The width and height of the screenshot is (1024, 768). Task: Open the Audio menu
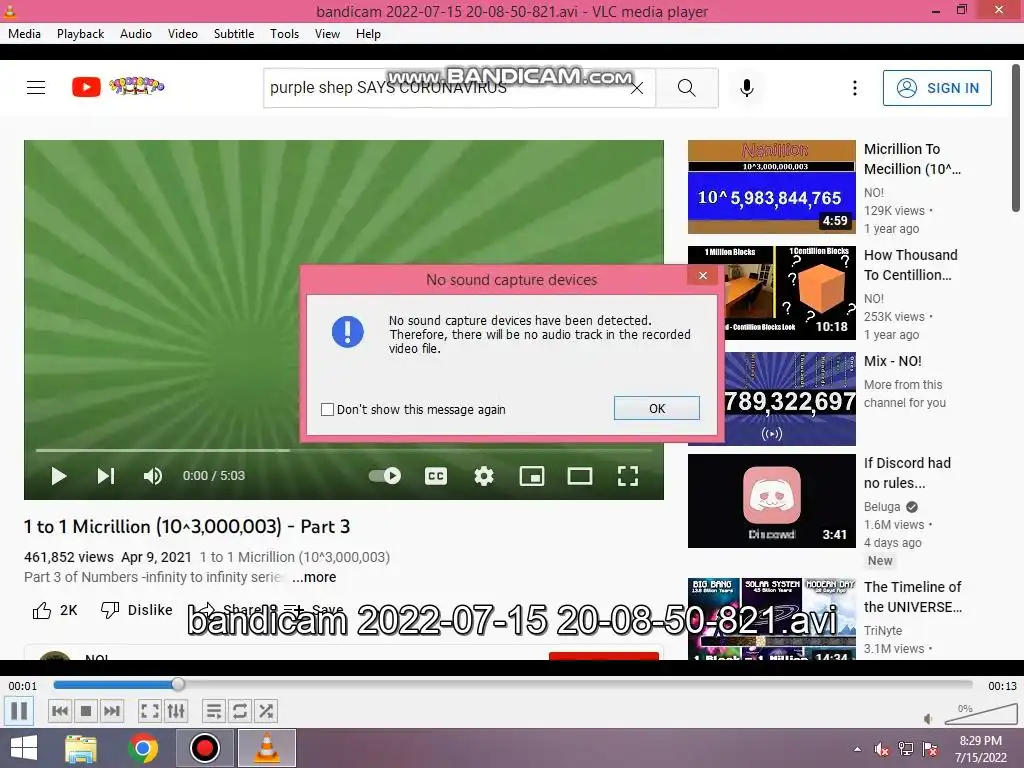click(x=136, y=34)
